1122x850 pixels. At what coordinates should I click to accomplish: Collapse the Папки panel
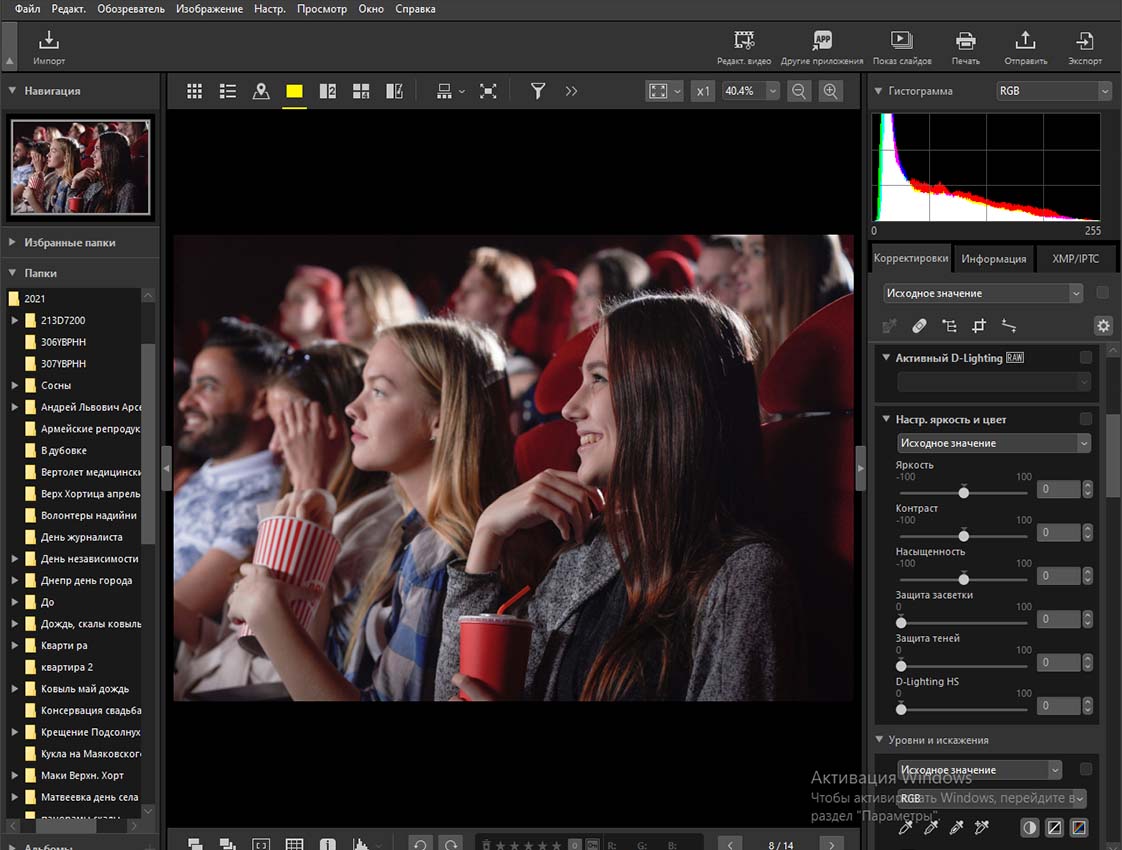tap(12, 273)
